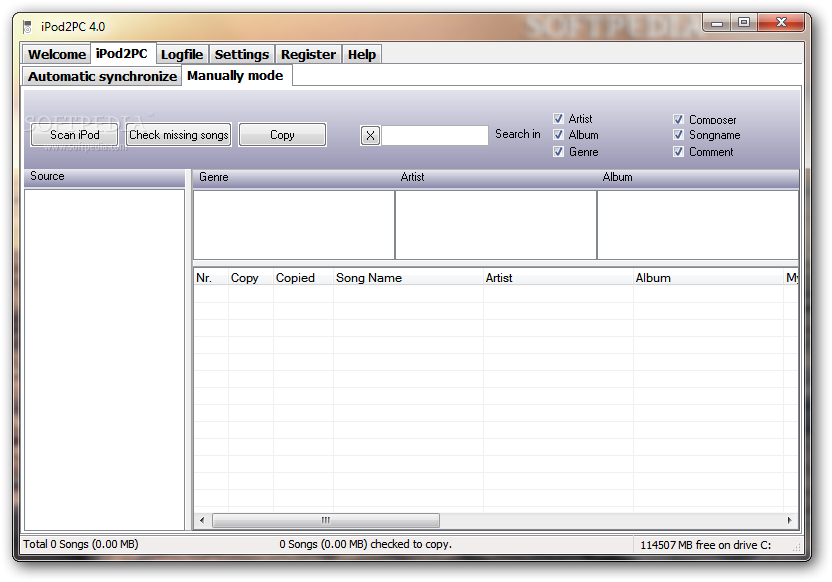This screenshot has width=832, height=582.
Task: Click the Source panel header
Action: (x=105, y=177)
